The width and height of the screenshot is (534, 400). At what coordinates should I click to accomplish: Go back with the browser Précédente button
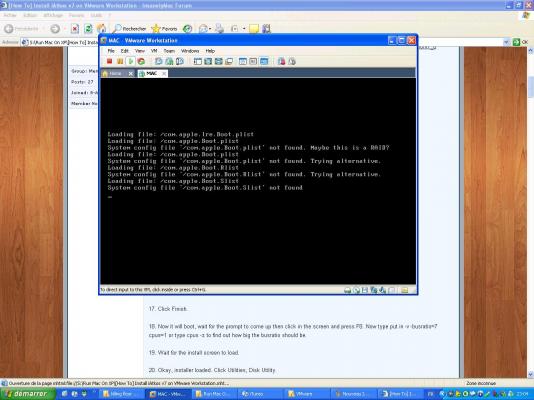22,29
